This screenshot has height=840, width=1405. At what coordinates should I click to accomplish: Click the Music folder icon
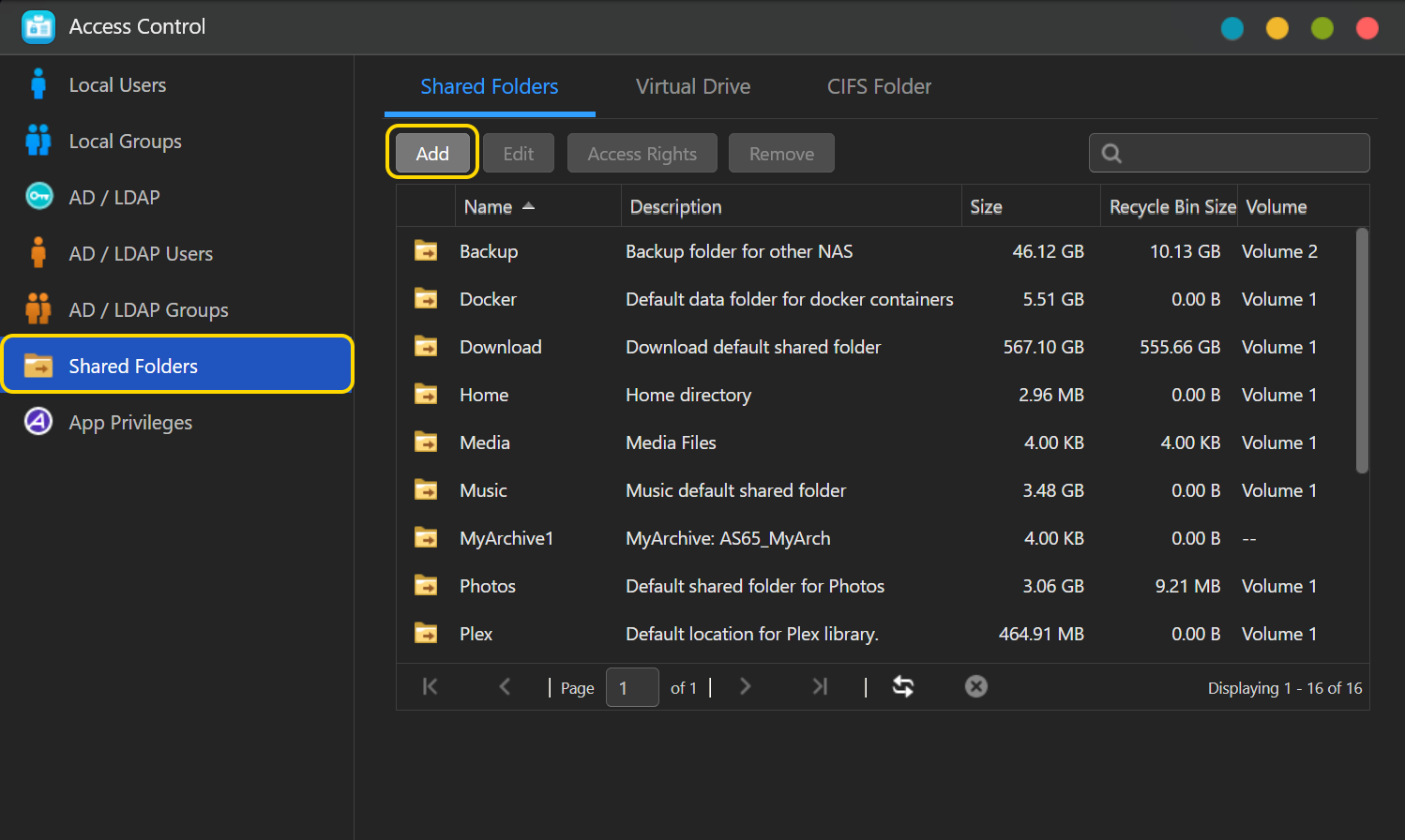(426, 490)
